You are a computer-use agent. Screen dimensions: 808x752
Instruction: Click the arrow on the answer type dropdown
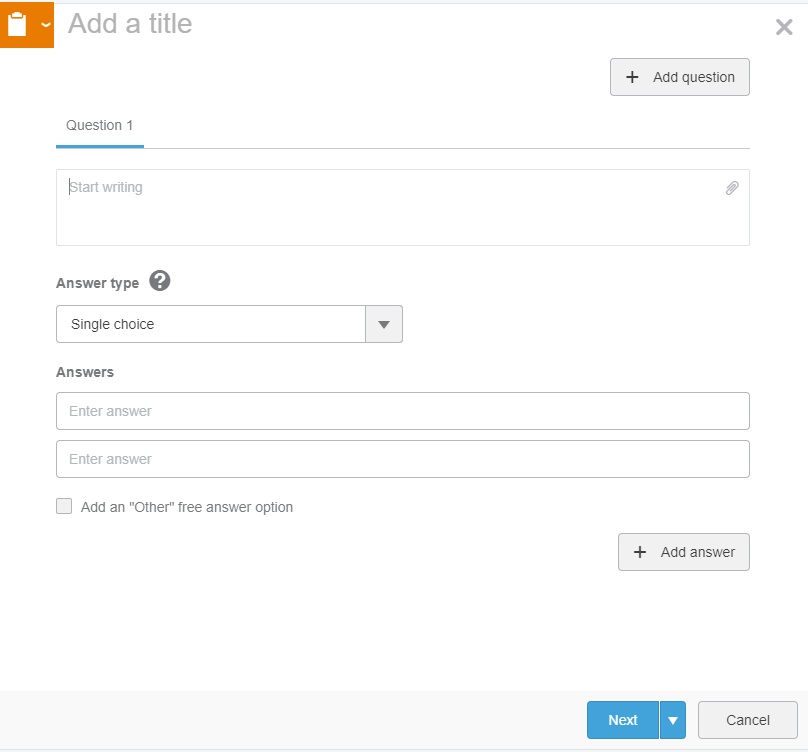coord(384,324)
